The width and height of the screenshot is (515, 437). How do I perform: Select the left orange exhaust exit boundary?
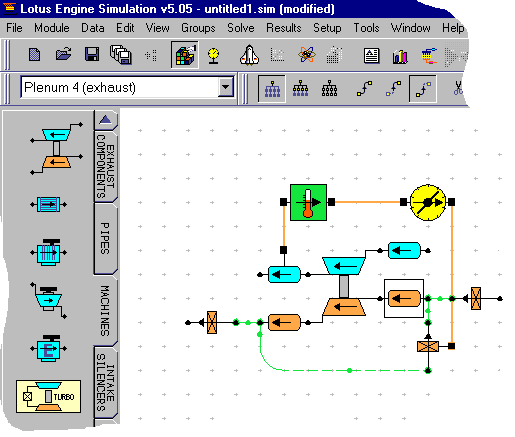[212, 322]
